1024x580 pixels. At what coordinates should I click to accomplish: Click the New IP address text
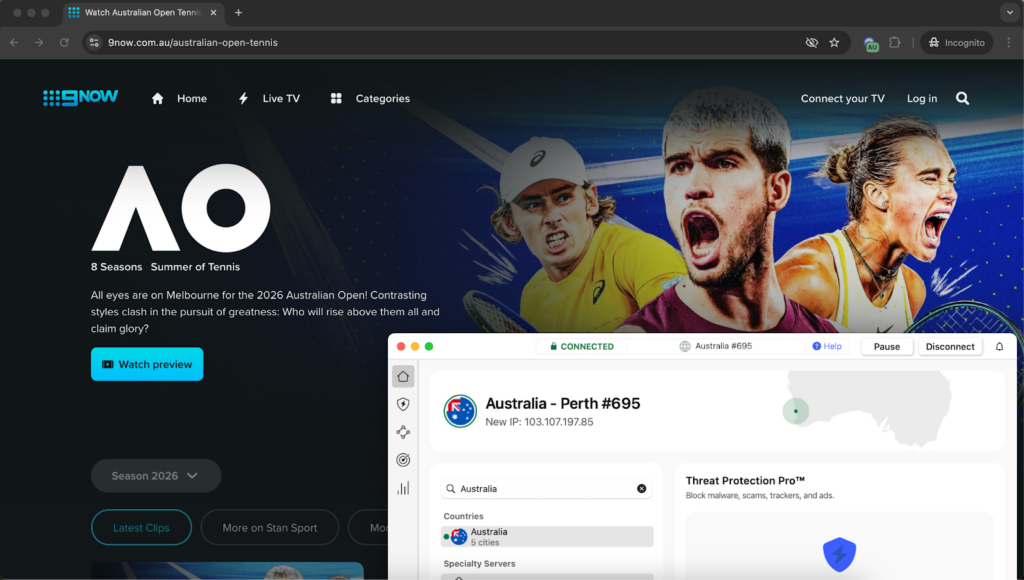click(539, 422)
